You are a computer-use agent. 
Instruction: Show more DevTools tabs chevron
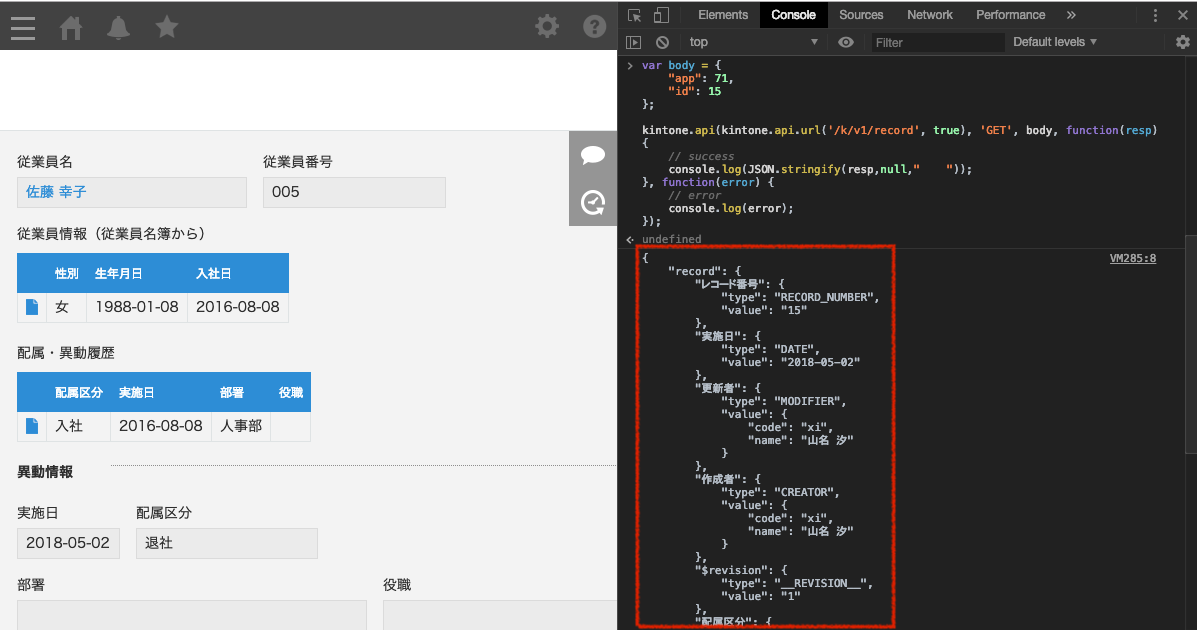[1071, 15]
